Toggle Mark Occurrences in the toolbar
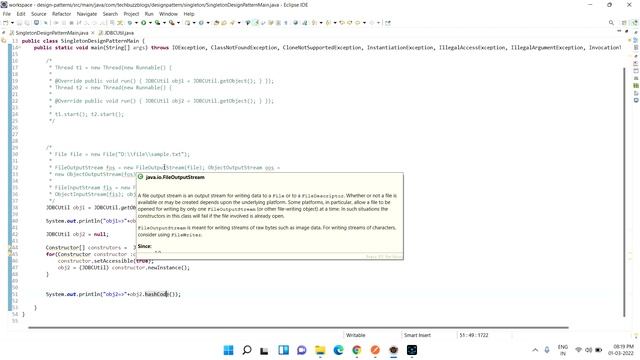Screen dimensions: 640x360 256,23
